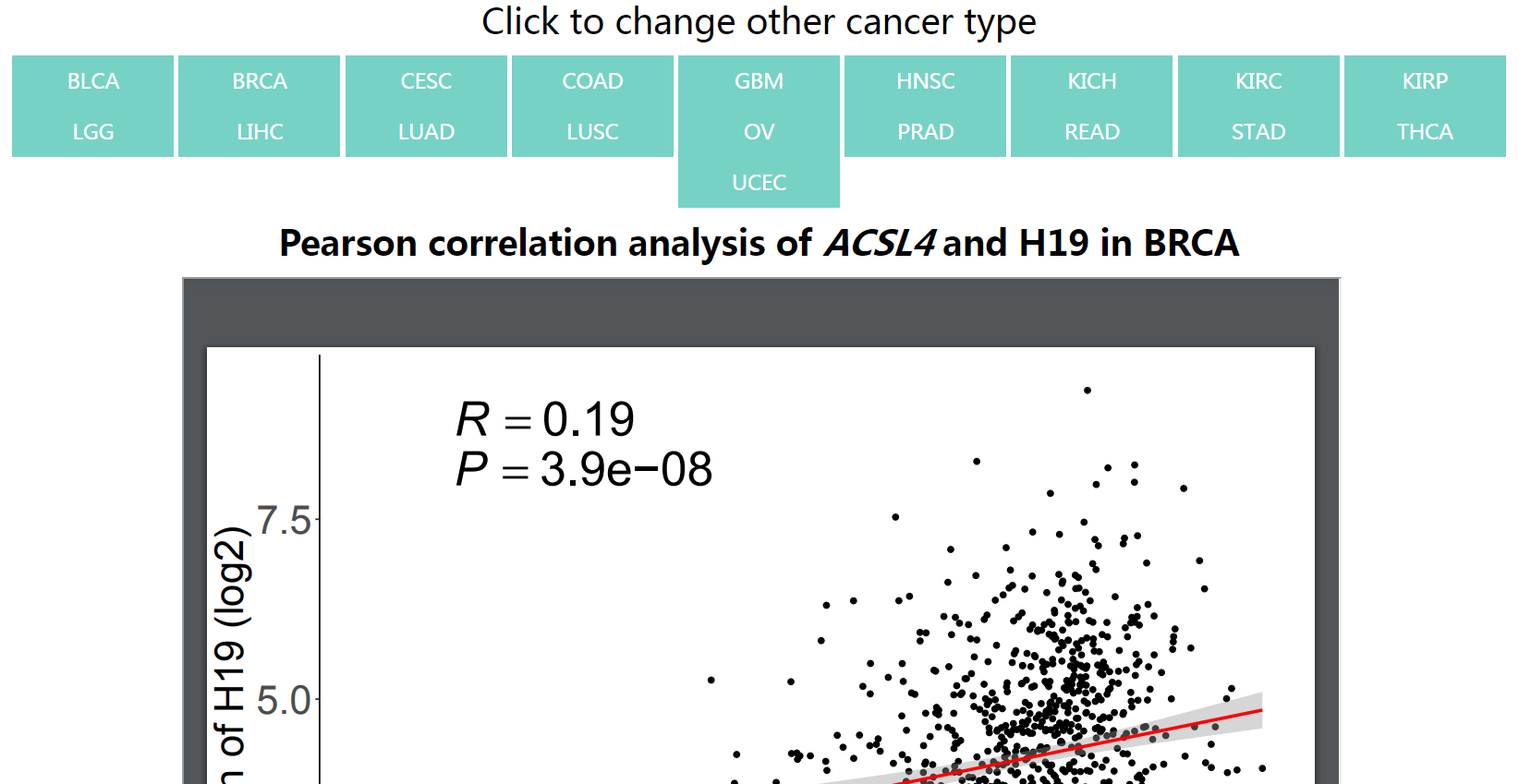The width and height of the screenshot is (1519, 784).
Task: Choose the COAD cancer type
Action: click(x=592, y=81)
